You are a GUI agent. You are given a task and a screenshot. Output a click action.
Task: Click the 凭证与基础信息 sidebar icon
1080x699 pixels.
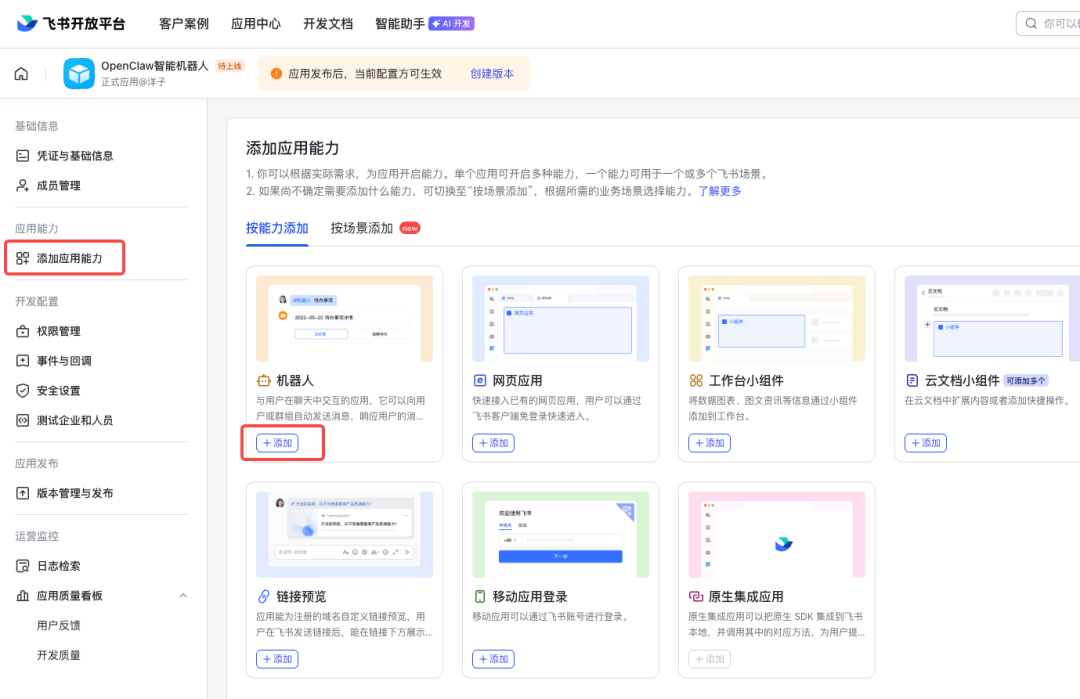click(23, 156)
